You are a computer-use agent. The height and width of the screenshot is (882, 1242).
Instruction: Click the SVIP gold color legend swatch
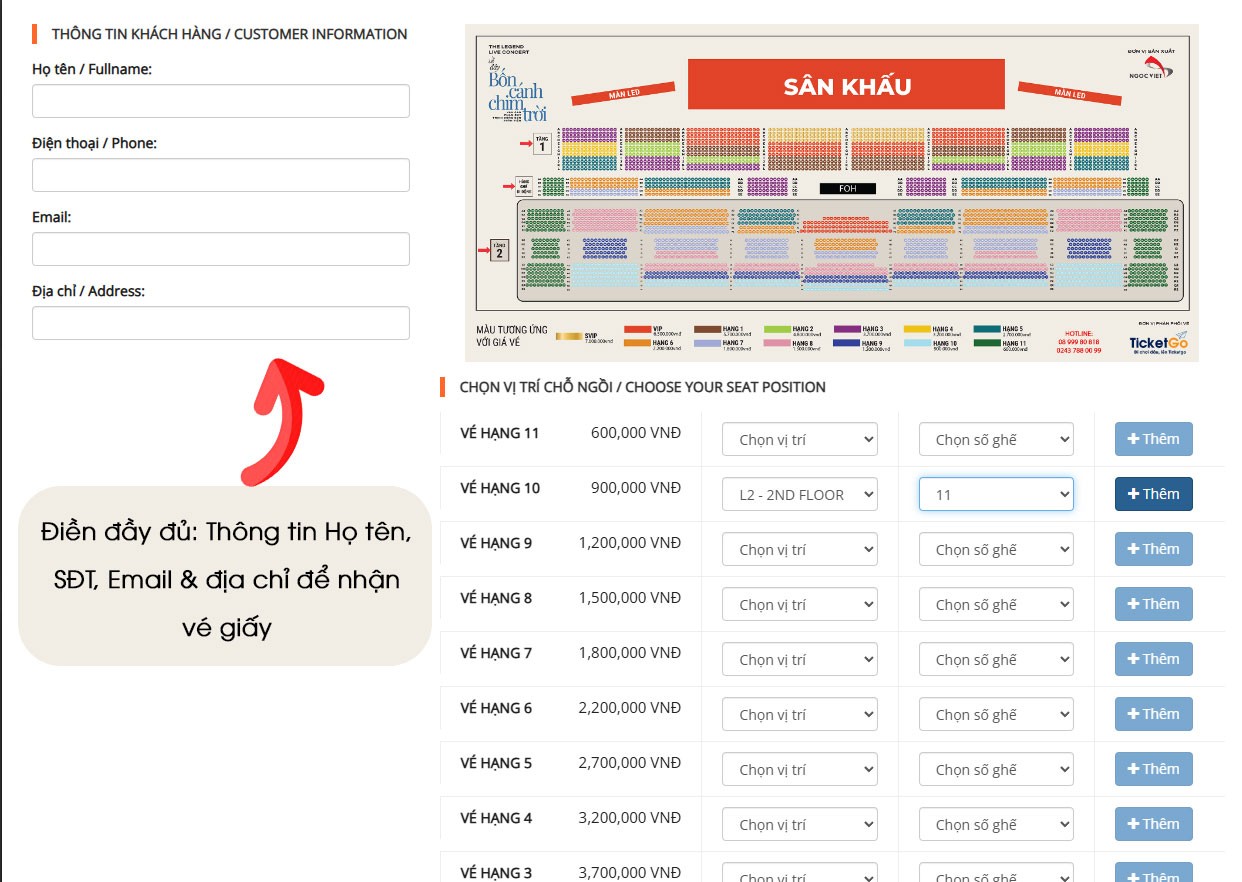point(570,337)
